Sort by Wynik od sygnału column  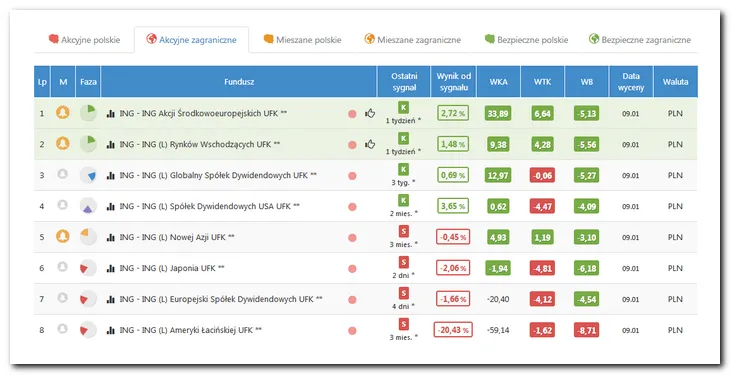click(x=454, y=82)
